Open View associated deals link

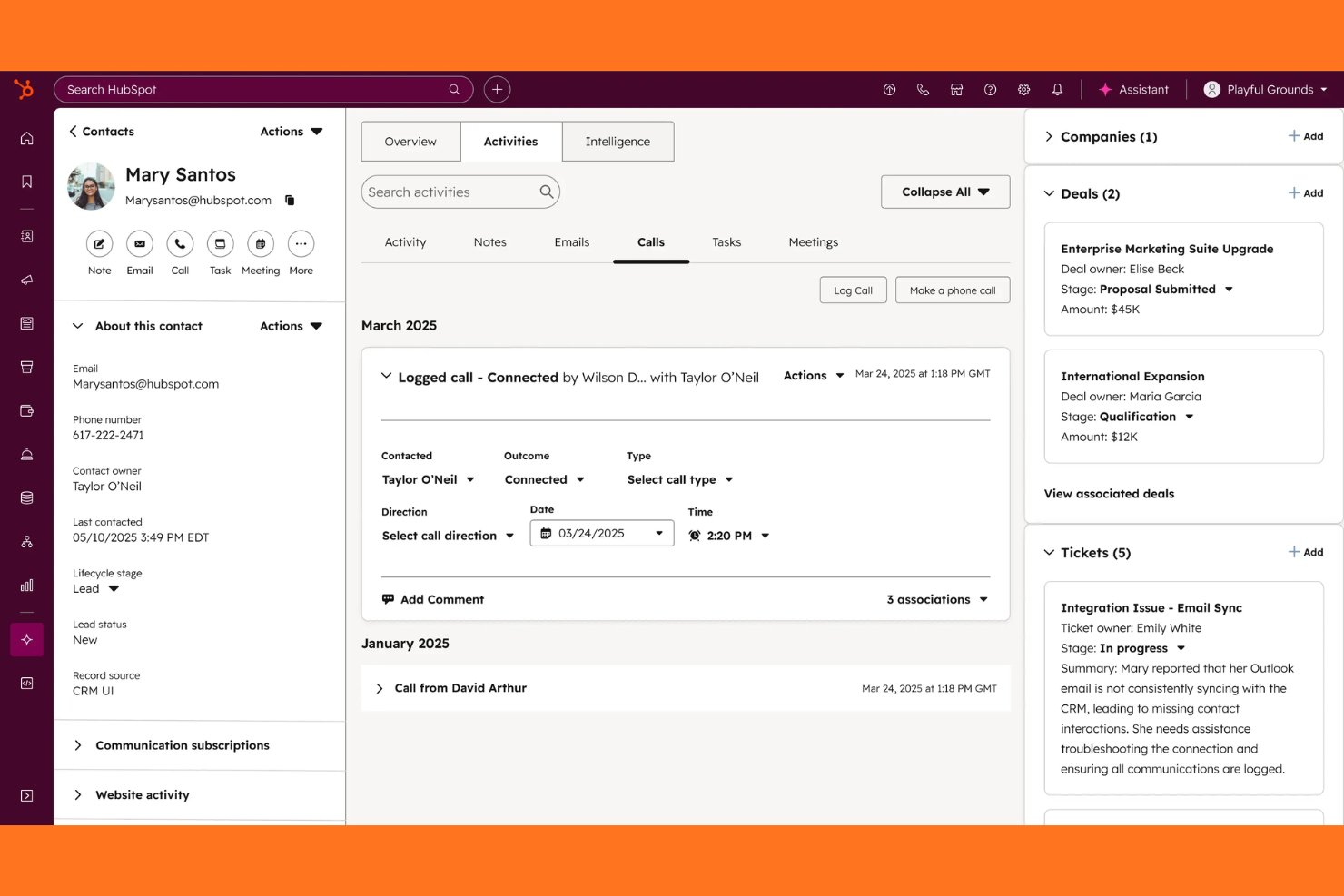(x=1108, y=493)
